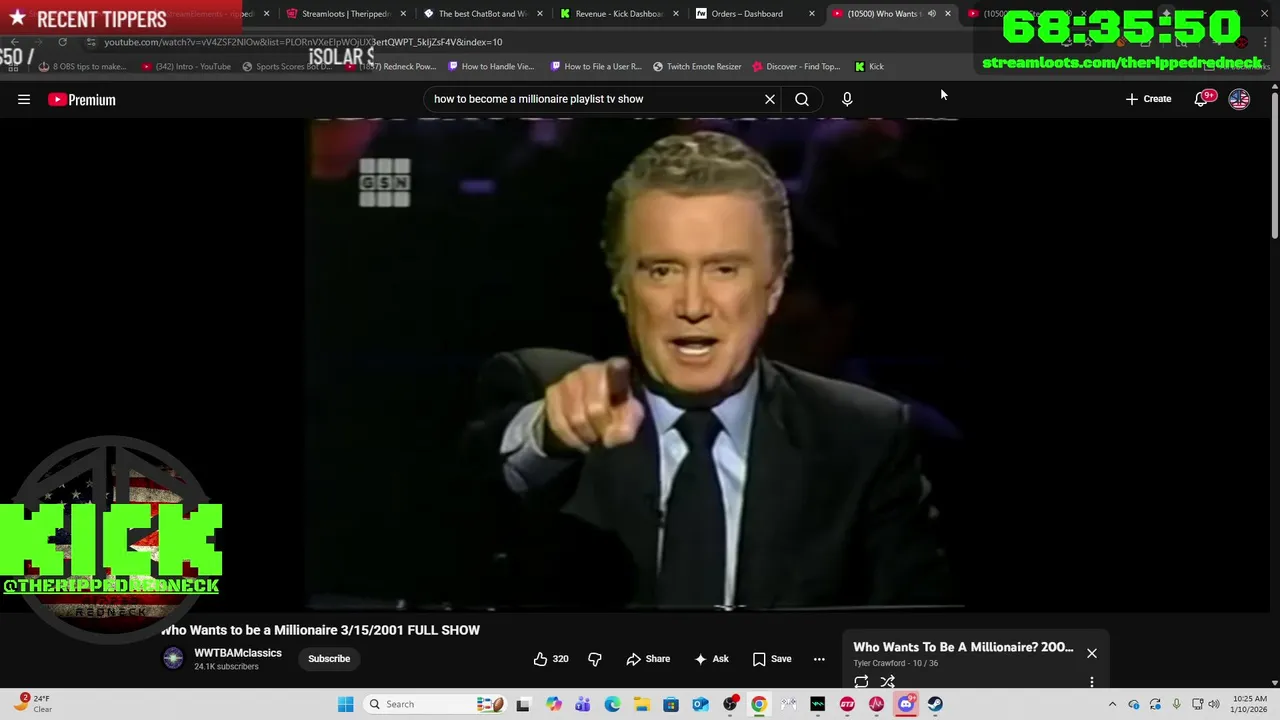Reload the page with the refresh button
This screenshot has height=720, width=1280.
point(62,42)
